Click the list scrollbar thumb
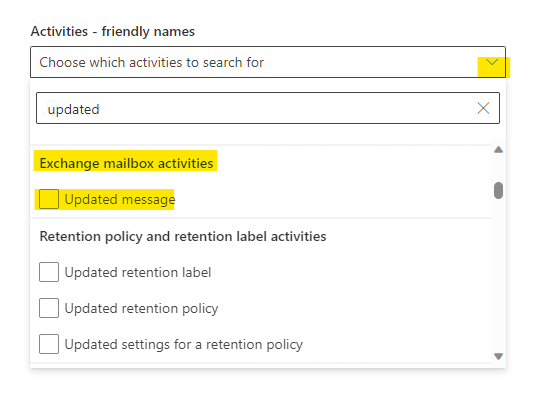 pyautogui.click(x=499, y=190)
